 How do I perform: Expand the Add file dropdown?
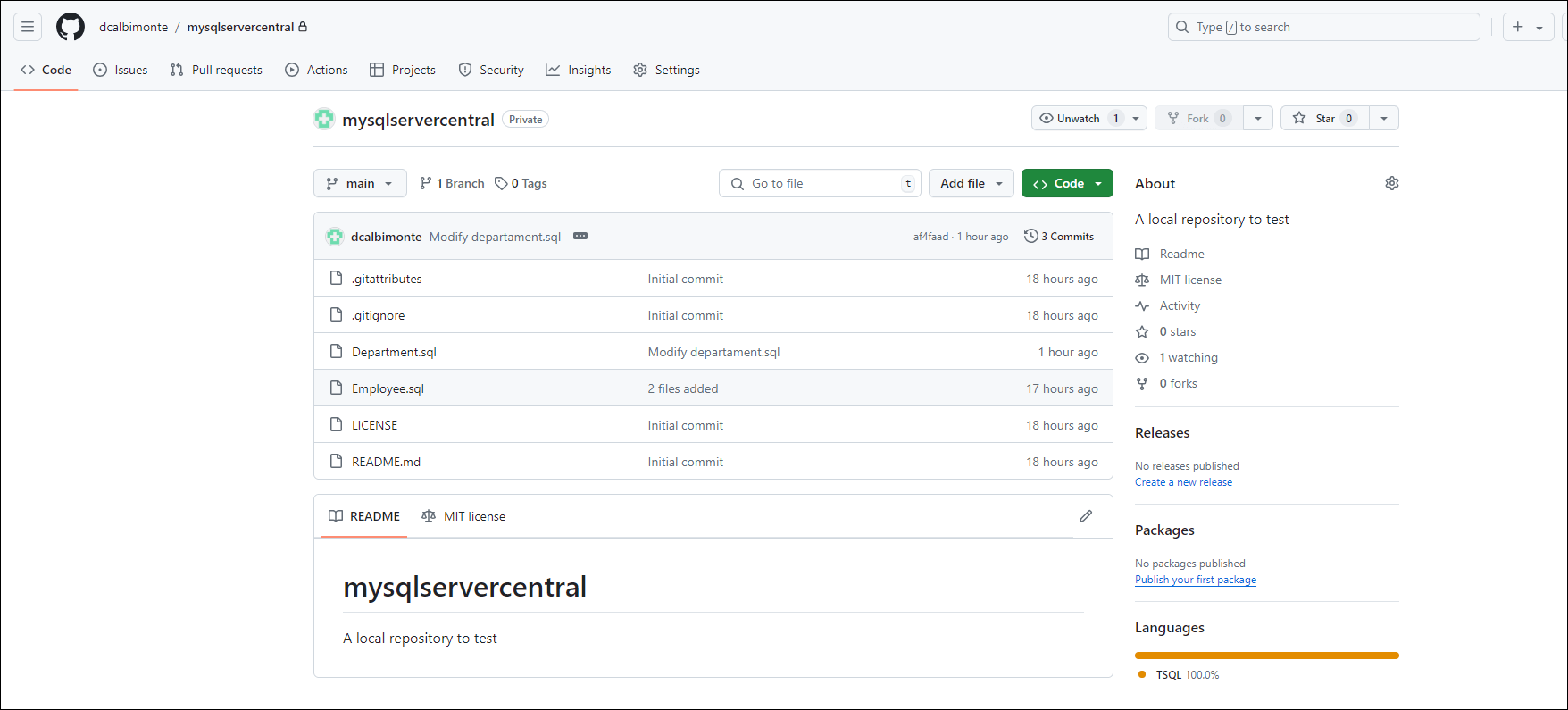[971, 183]
